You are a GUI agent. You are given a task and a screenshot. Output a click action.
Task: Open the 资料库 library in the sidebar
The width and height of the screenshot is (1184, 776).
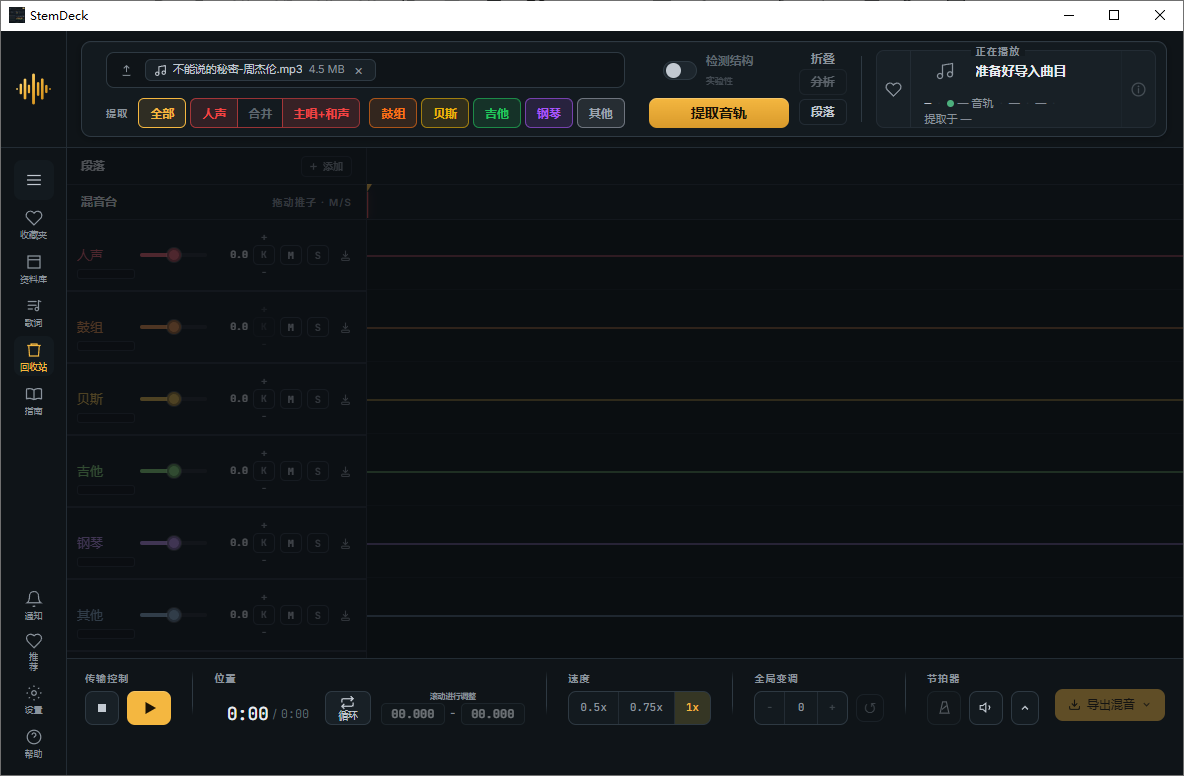click(x=34, y=269)
